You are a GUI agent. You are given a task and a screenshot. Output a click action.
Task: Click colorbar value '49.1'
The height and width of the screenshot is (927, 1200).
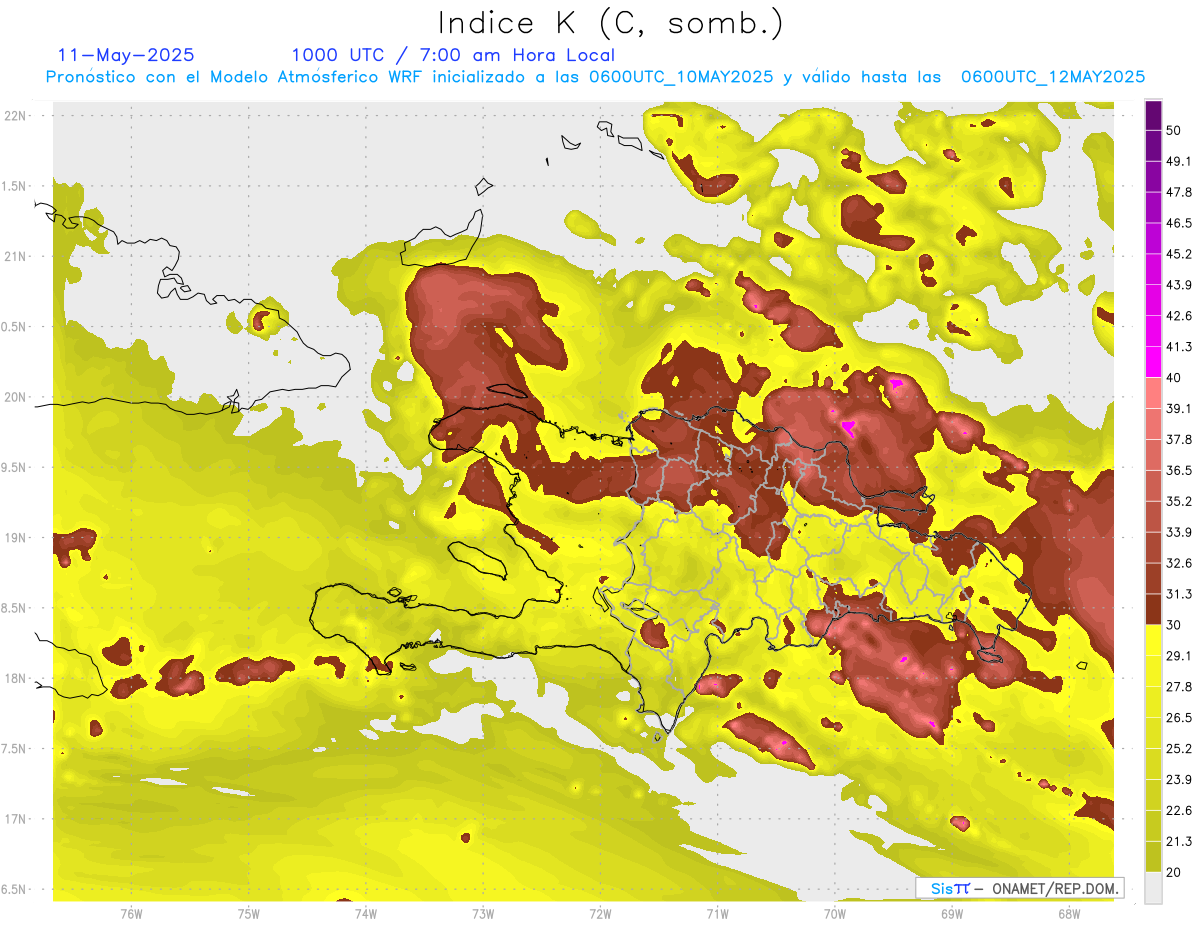(x=1179, y=161)
